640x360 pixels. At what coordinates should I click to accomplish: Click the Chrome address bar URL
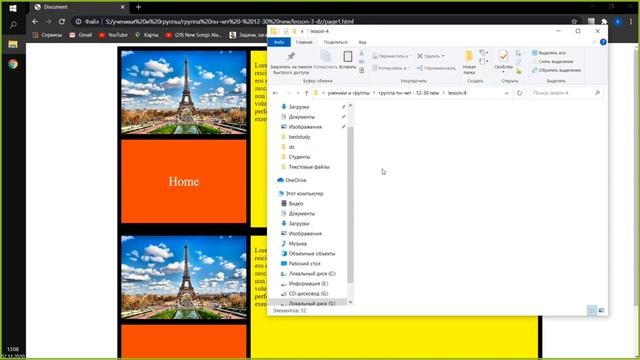pos(229,22)
